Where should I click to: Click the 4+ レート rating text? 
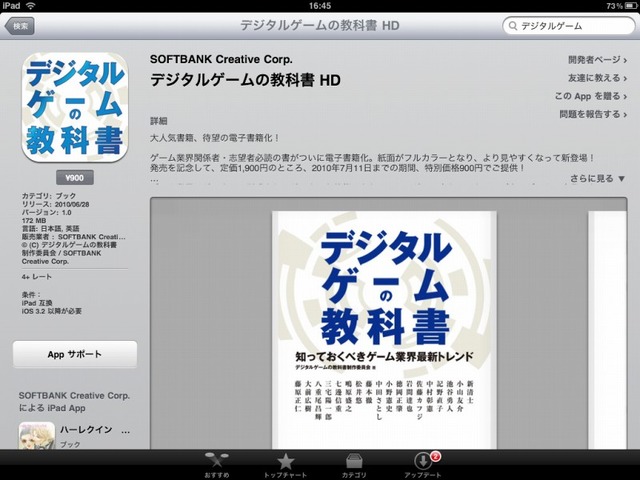point(37,277)
